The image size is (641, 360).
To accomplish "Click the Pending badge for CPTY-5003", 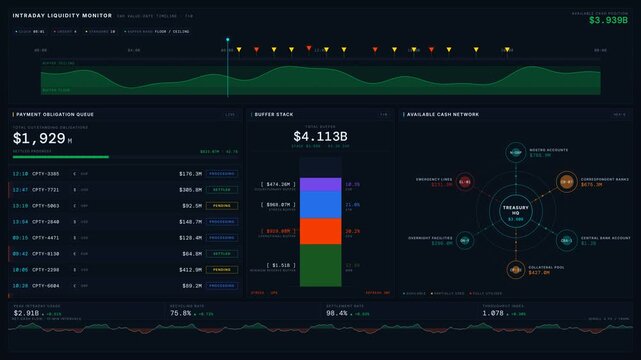I will [222, 206].
